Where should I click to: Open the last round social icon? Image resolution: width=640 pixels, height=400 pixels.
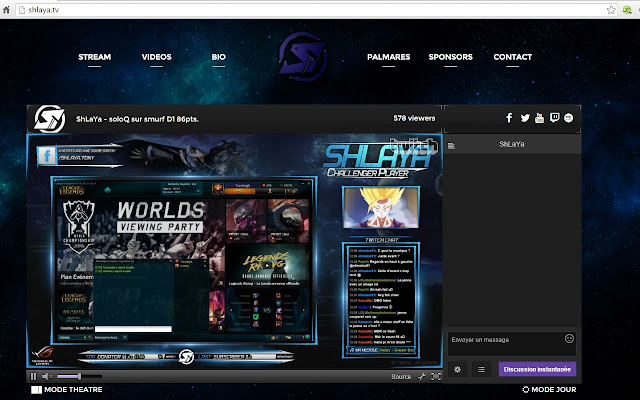568,118
